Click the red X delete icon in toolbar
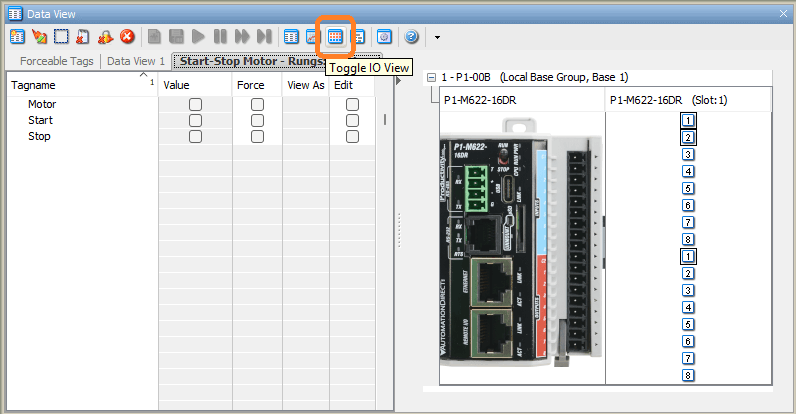Viewport: 796px width, 414px height. point(127,37)
